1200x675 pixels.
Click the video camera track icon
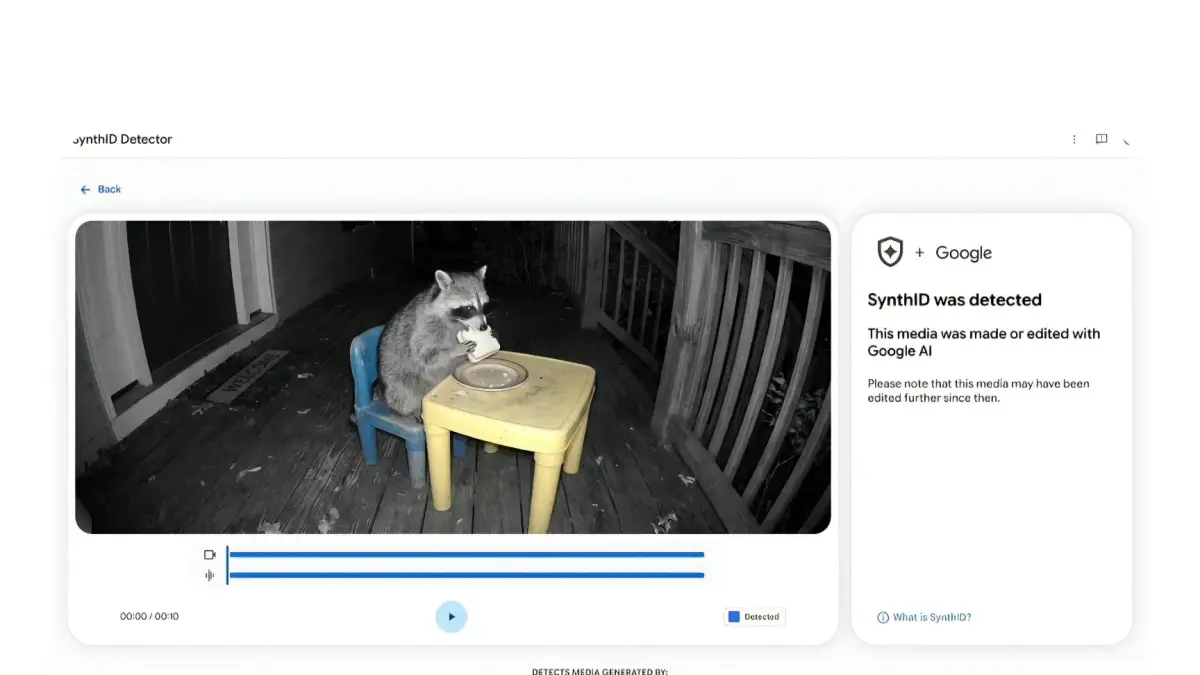tap(210, 555)
